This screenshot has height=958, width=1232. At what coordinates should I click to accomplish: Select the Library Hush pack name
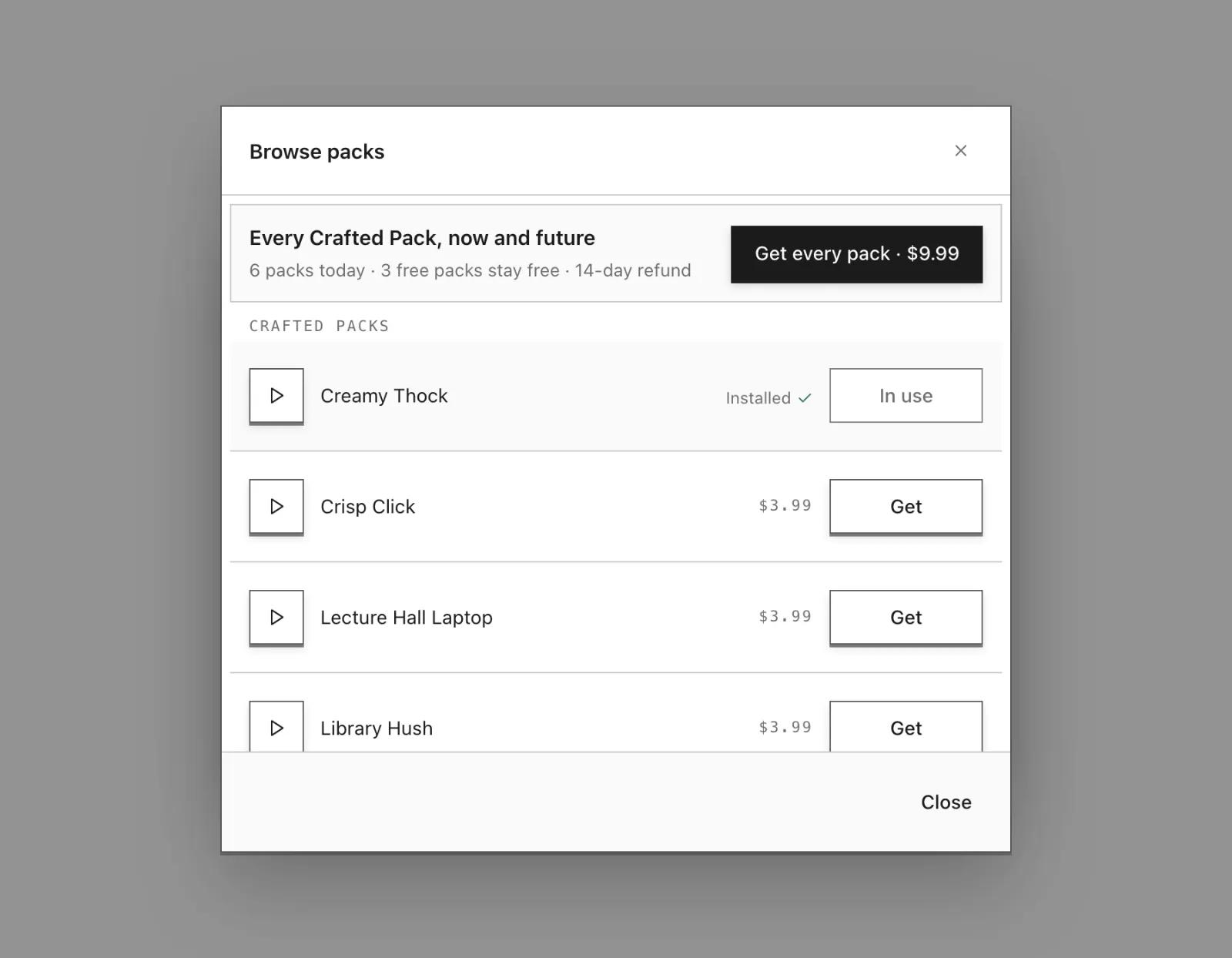[x=377, y=729]
